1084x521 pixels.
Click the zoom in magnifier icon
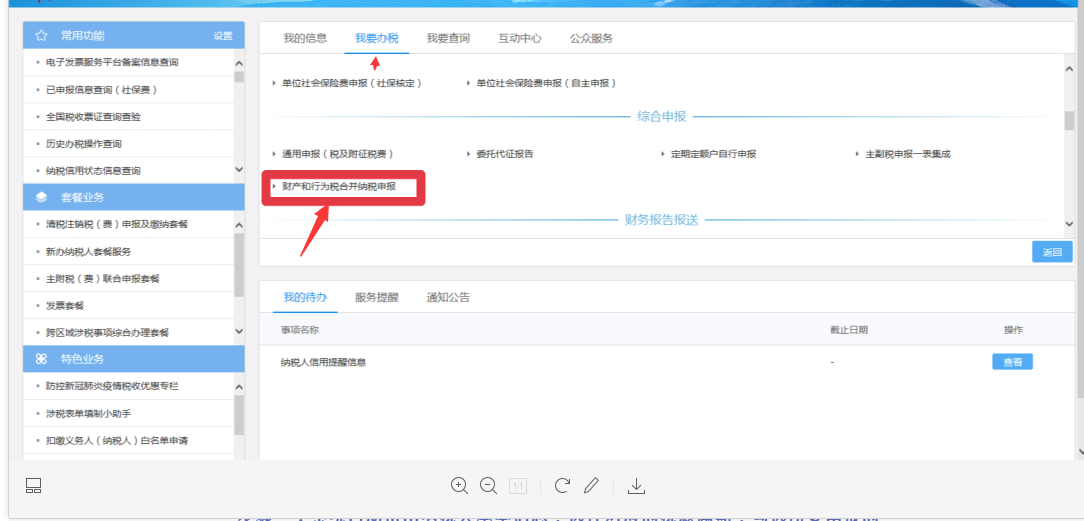click(459, 485)
